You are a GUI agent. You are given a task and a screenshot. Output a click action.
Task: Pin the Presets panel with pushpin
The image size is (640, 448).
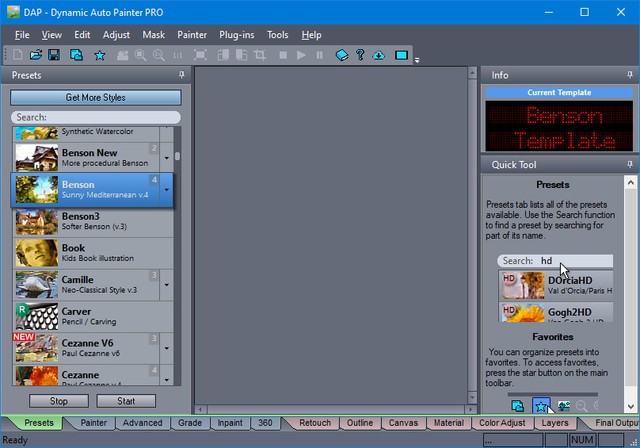pos(181,75)
